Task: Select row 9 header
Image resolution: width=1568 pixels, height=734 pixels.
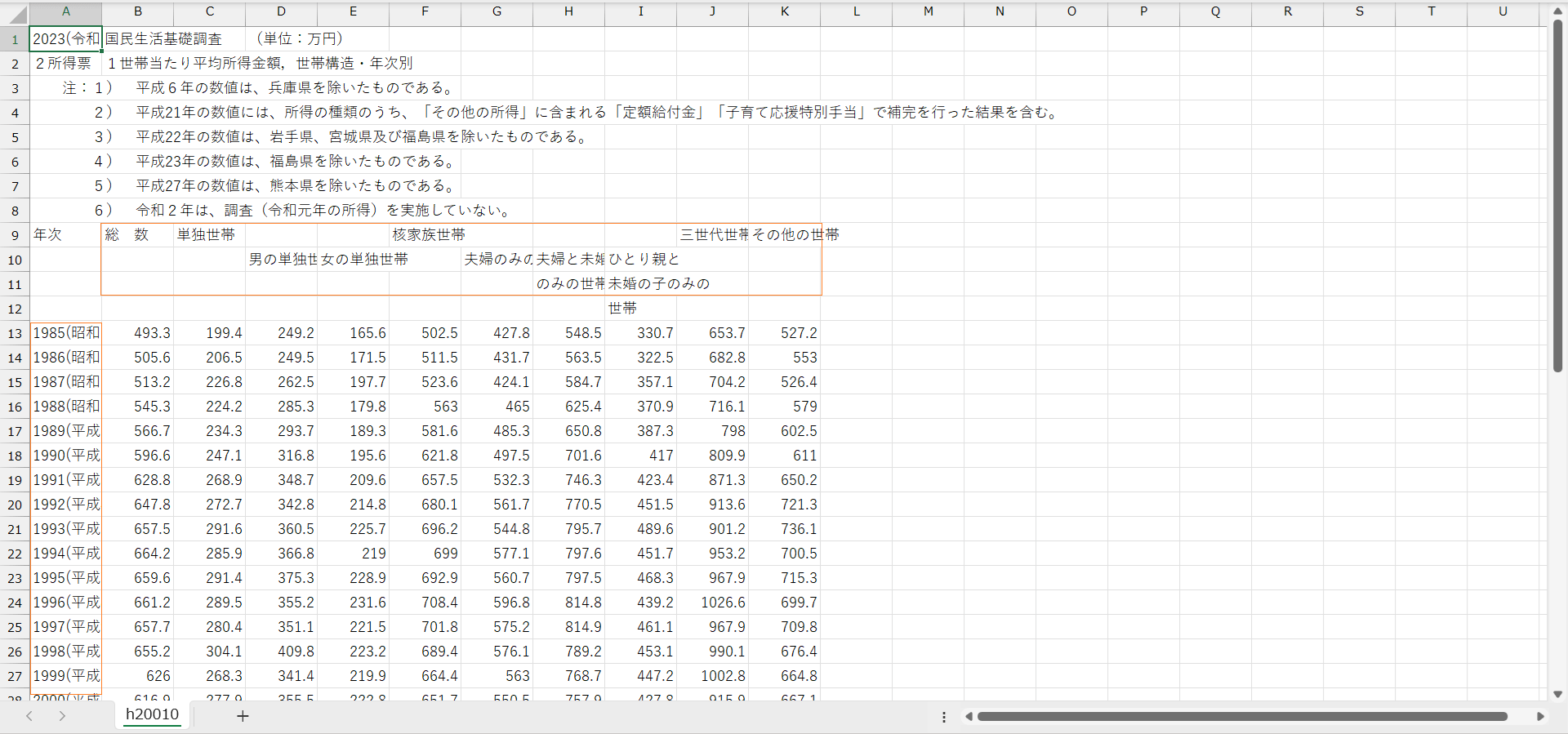Action: [15, 235]
